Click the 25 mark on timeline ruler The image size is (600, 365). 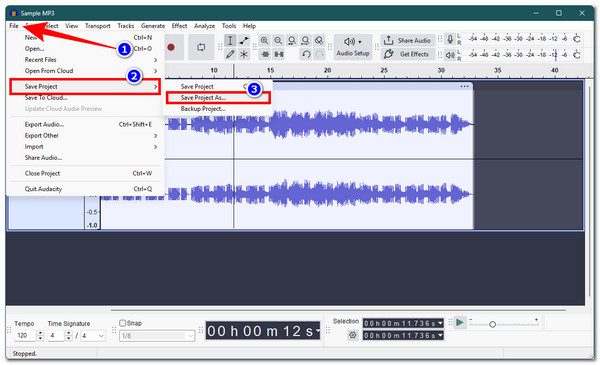(384, 70)
